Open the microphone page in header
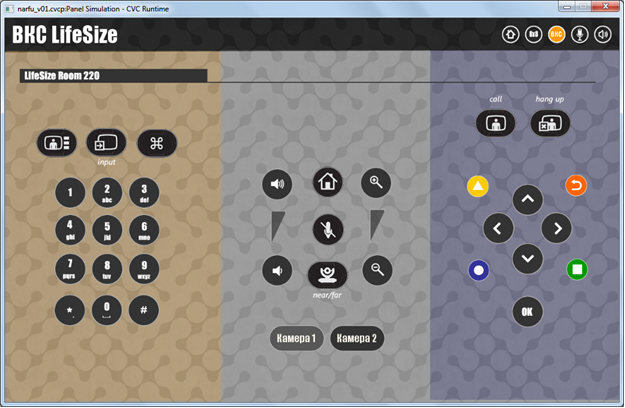This screenshot has height=408, width=625. (x=580, y=35)
